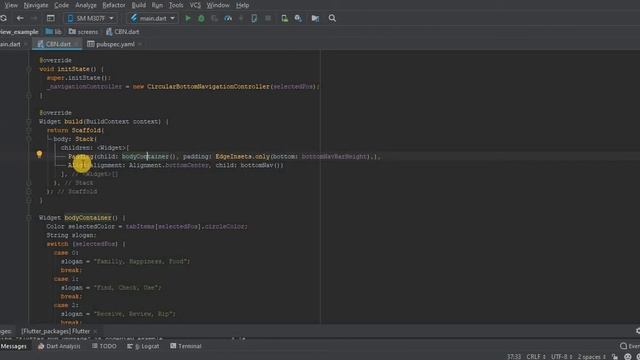Run the app with green play button

(188, 18)
